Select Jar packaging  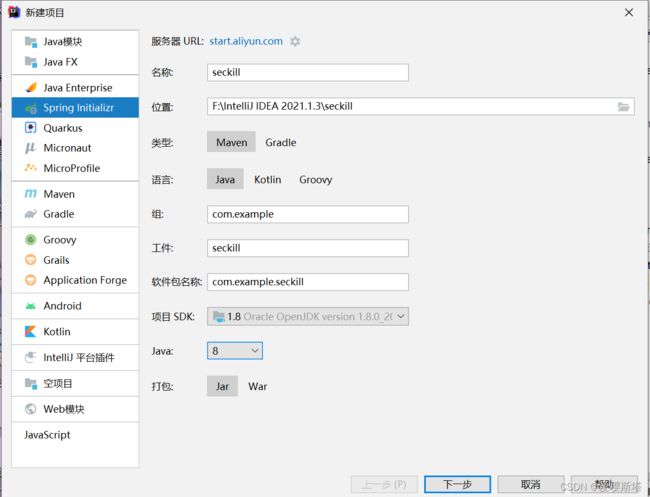pyautogui.click(x=222, y=386)
